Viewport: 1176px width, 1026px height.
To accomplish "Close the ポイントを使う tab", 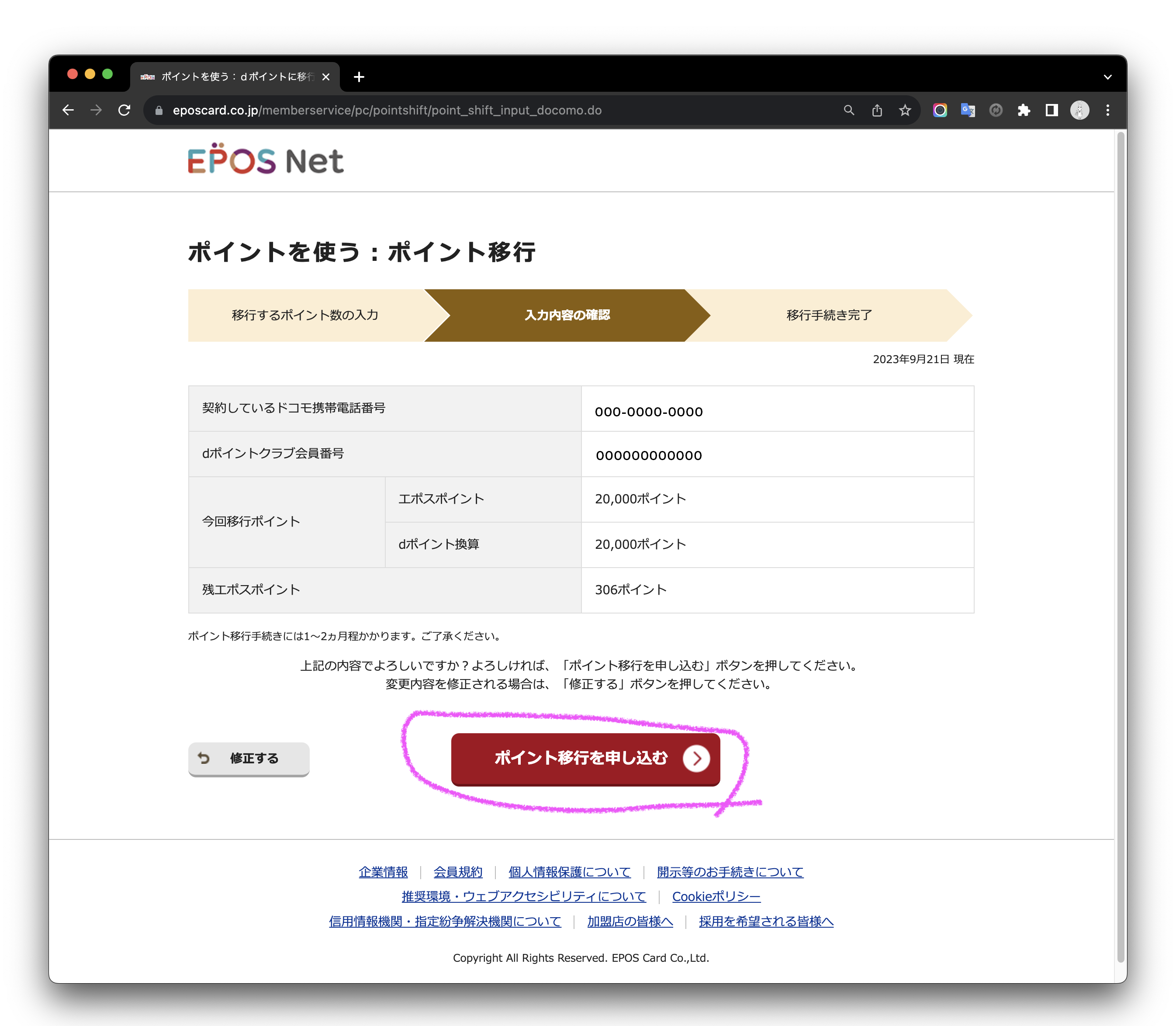I will [325, 77].
